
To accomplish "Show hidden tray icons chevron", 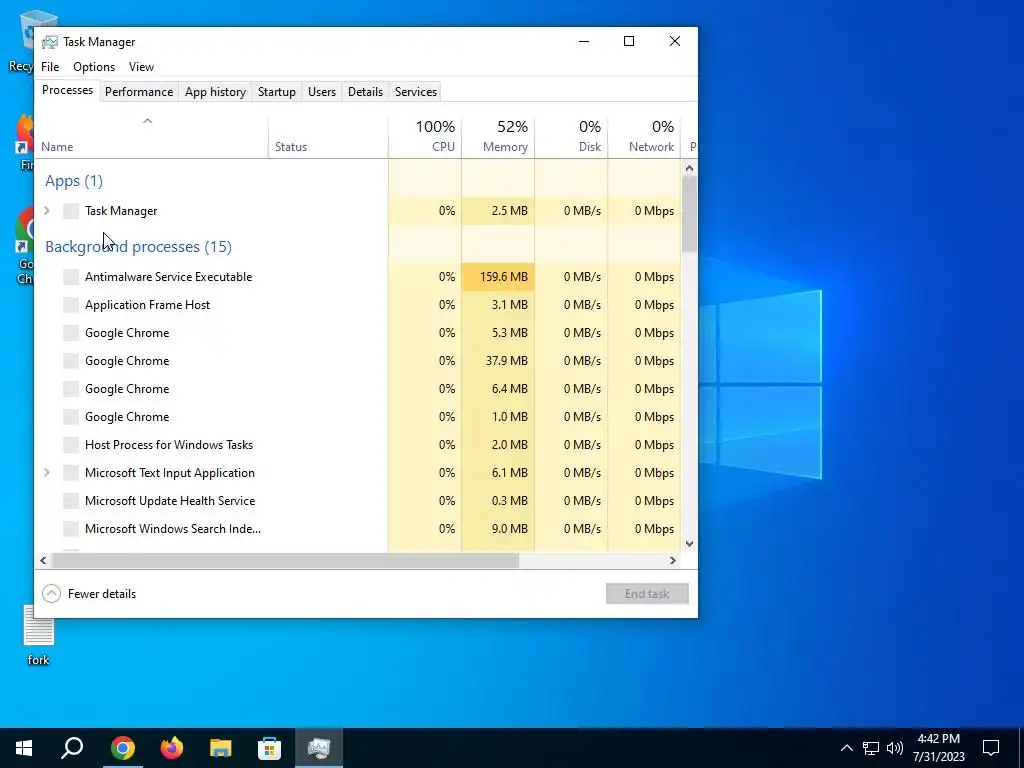I will [x=846, y=748].
